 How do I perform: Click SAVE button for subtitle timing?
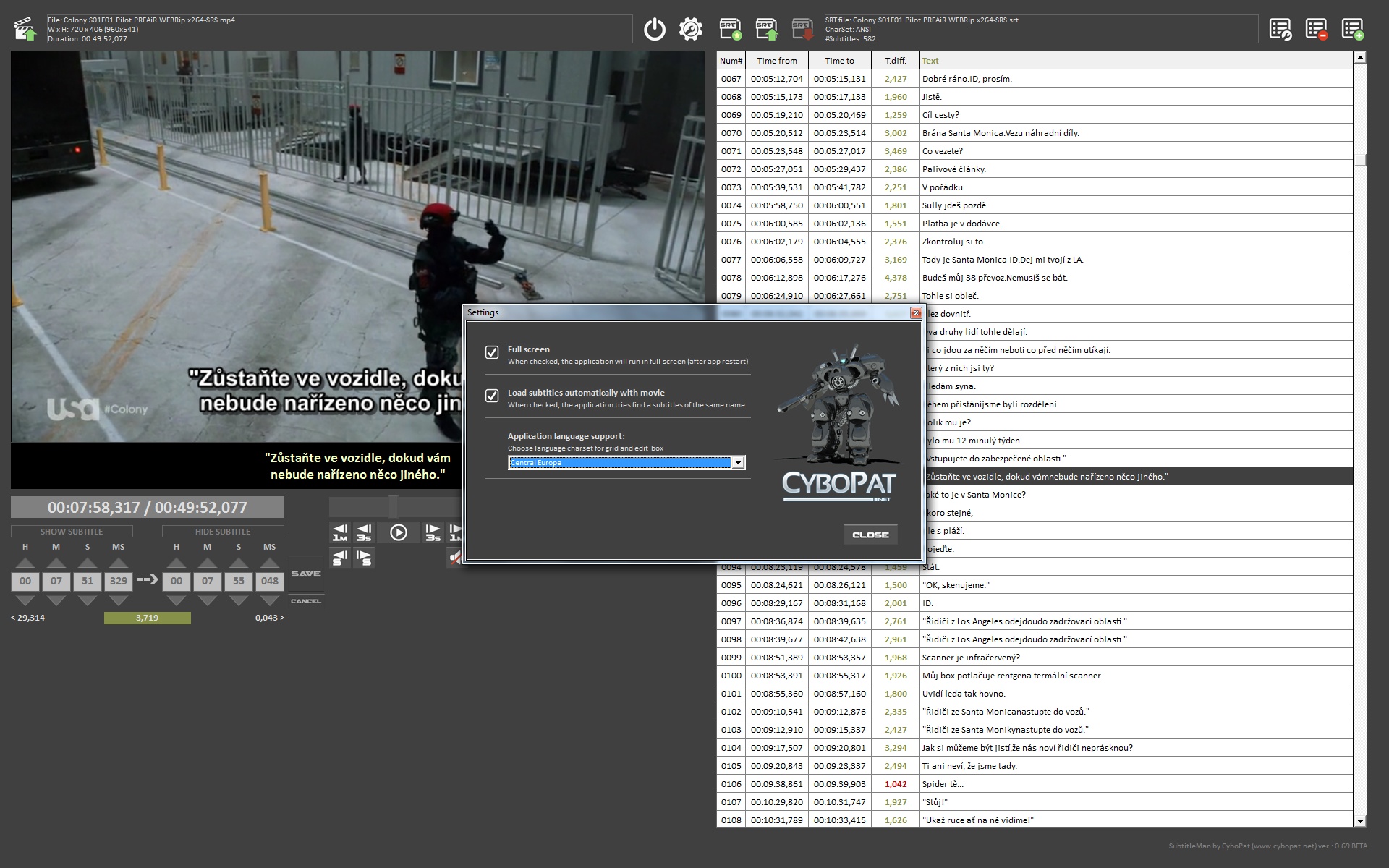click(306, 574)
